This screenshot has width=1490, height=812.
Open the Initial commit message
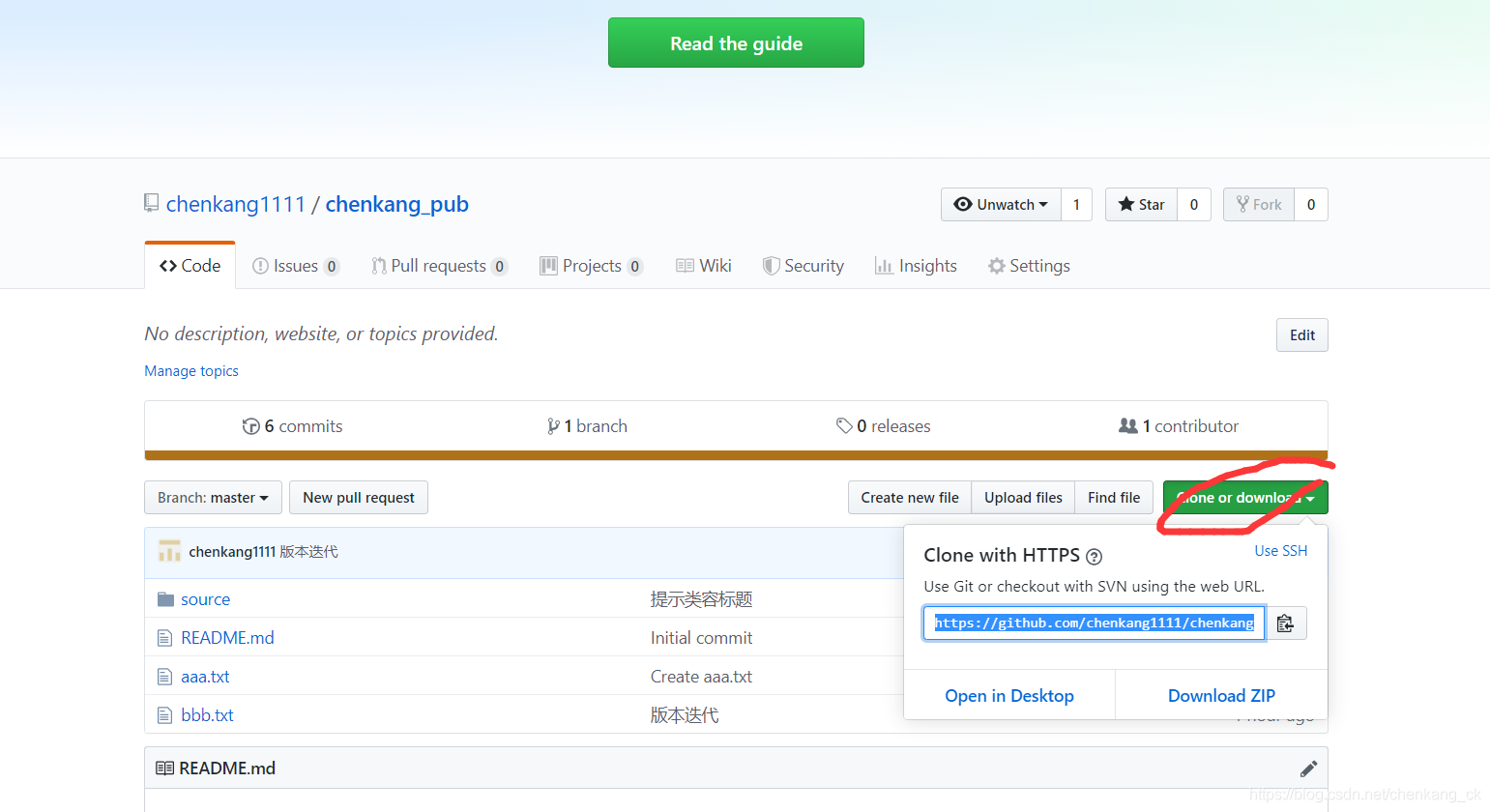(701, 638)
